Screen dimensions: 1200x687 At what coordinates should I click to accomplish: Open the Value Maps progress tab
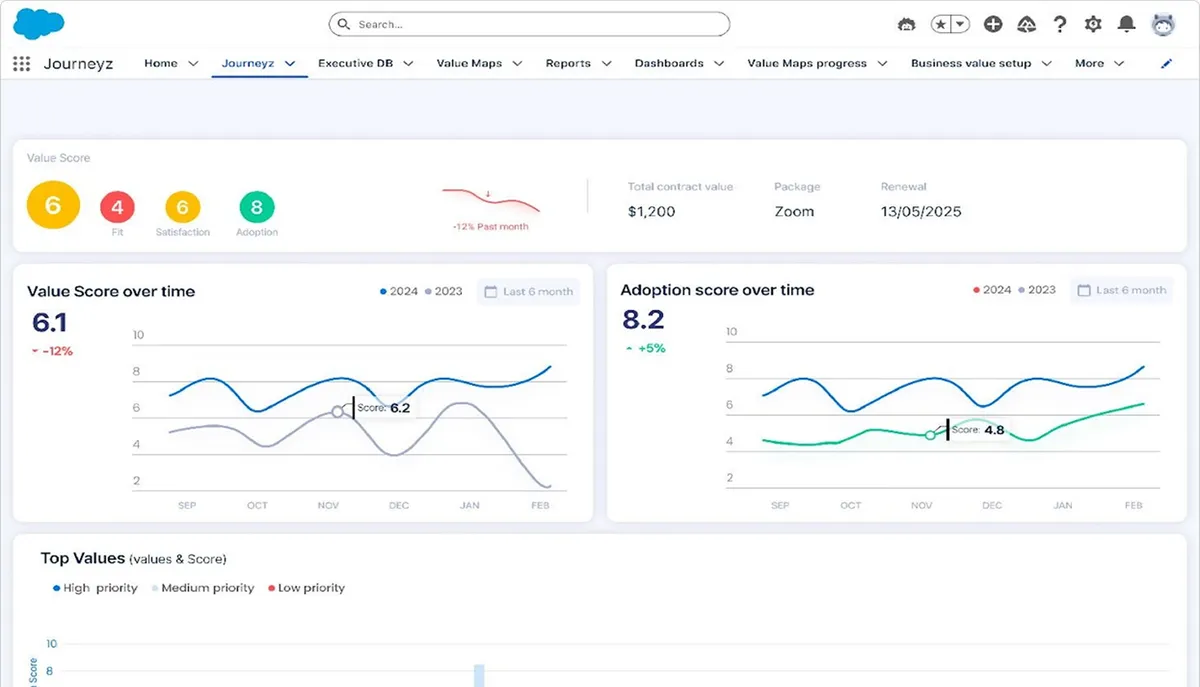click(807, 63)
